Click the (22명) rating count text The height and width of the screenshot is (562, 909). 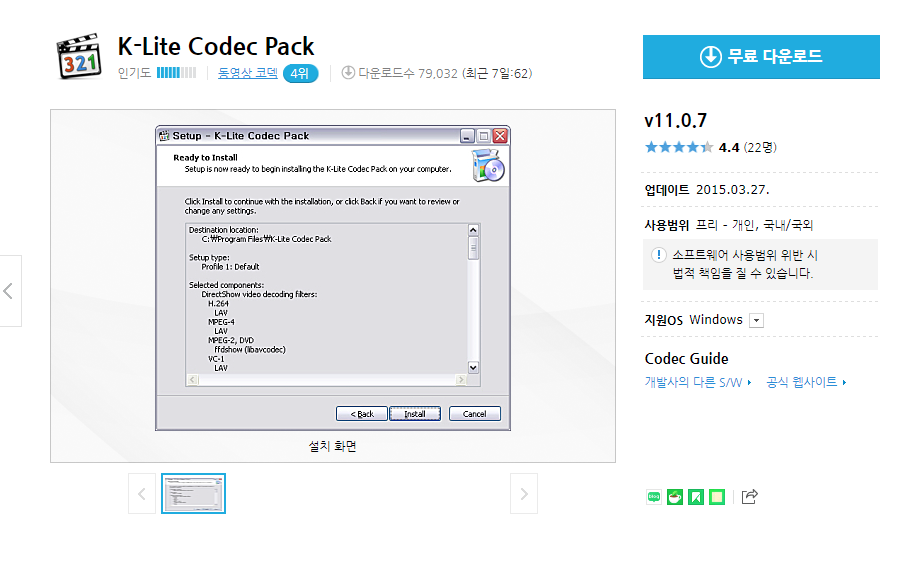760,147
